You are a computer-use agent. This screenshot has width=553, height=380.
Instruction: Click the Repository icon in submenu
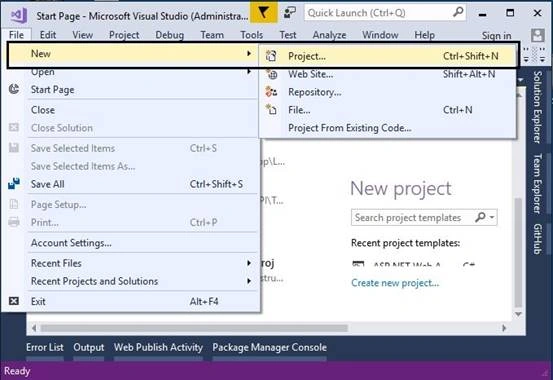tap(271, 92)
